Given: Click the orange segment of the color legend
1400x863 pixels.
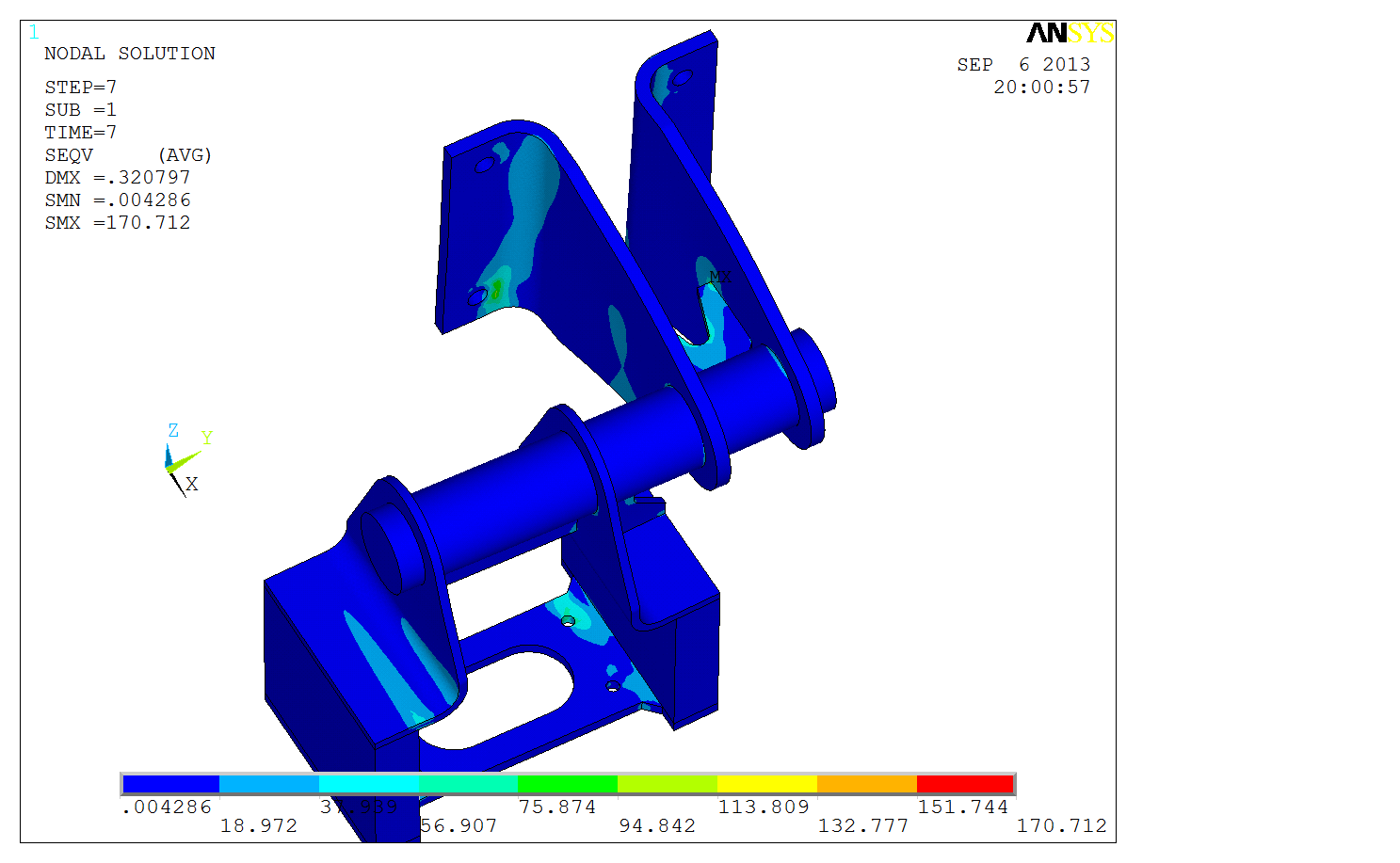Looking at the screenshot, I should tap(867, 784).
